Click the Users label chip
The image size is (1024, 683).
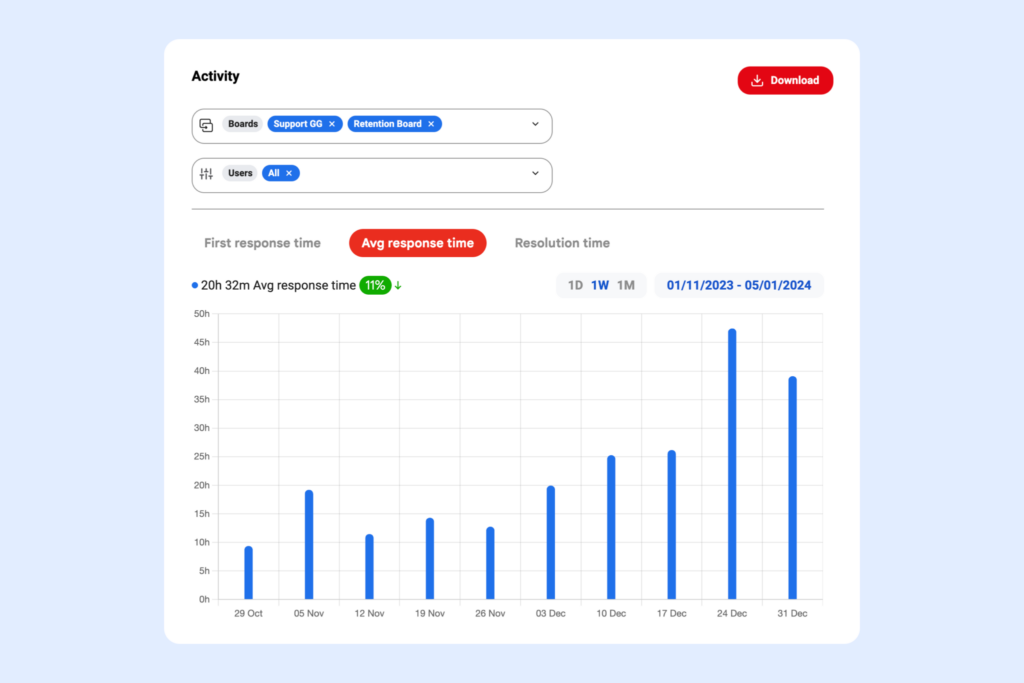coord(240,173)
